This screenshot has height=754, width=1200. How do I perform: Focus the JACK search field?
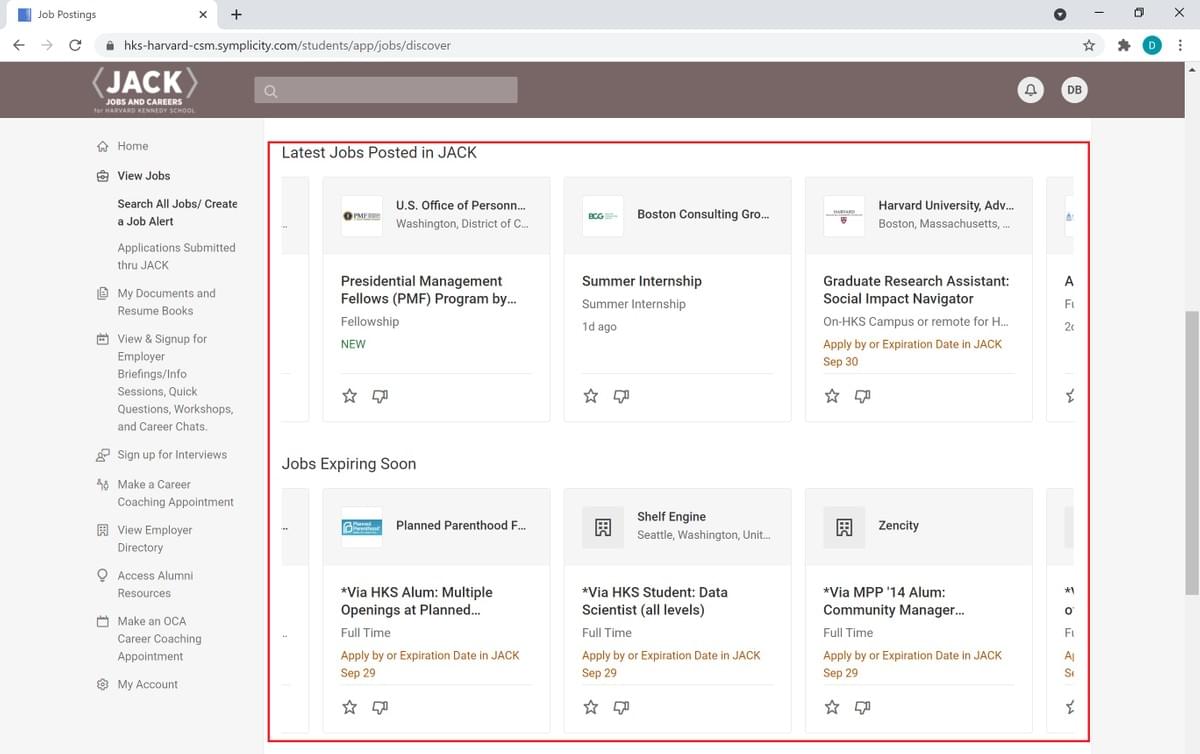pyautogui.click(x=386, y=90)
